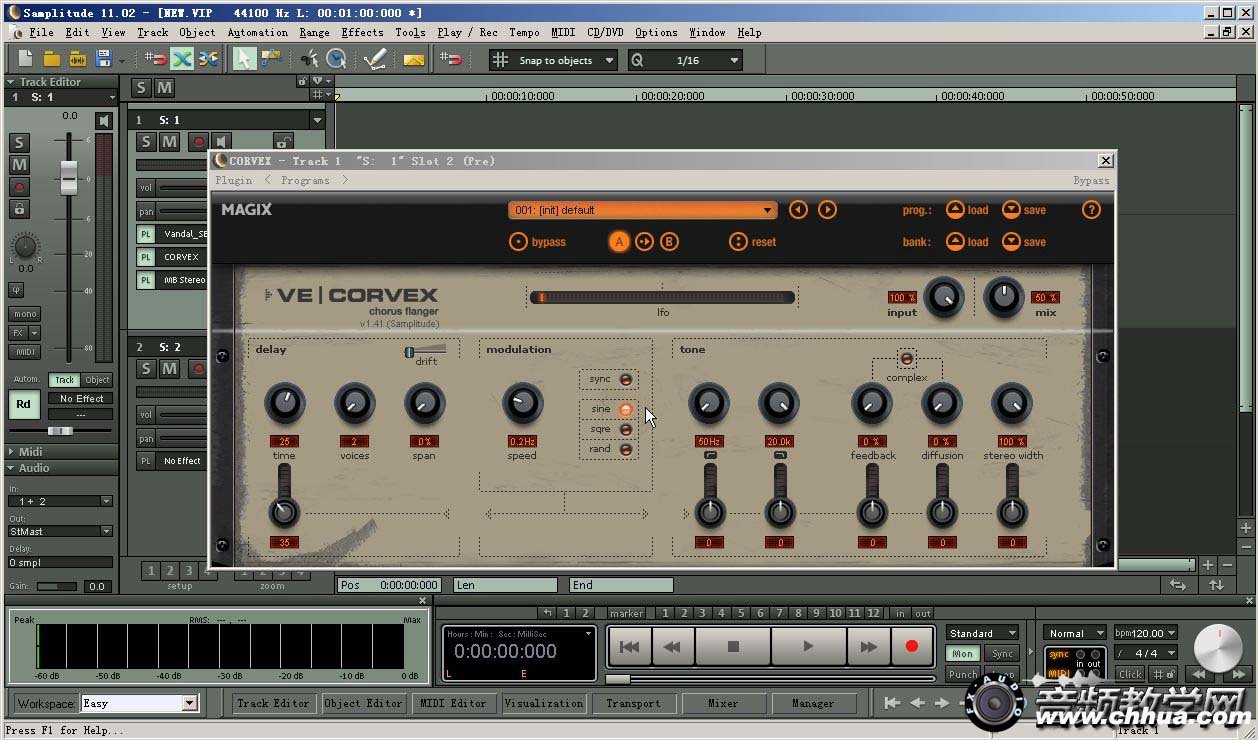Click the save disk toolbar icon
The height and width of the screenshot is (740, 1258).
(103, 60)
